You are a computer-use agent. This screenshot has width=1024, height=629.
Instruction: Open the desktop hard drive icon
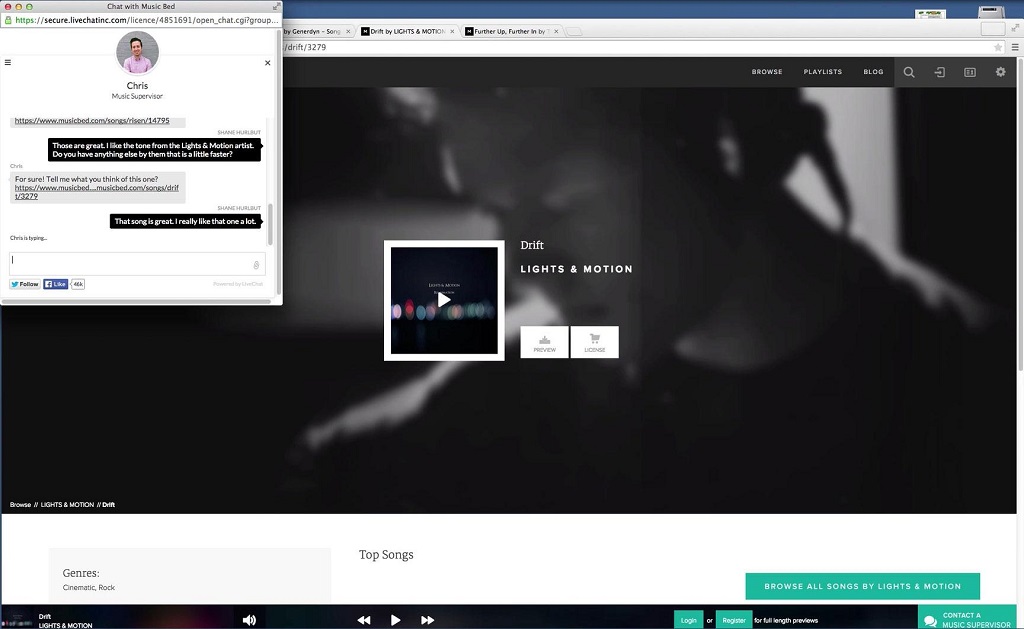point(991,12)
